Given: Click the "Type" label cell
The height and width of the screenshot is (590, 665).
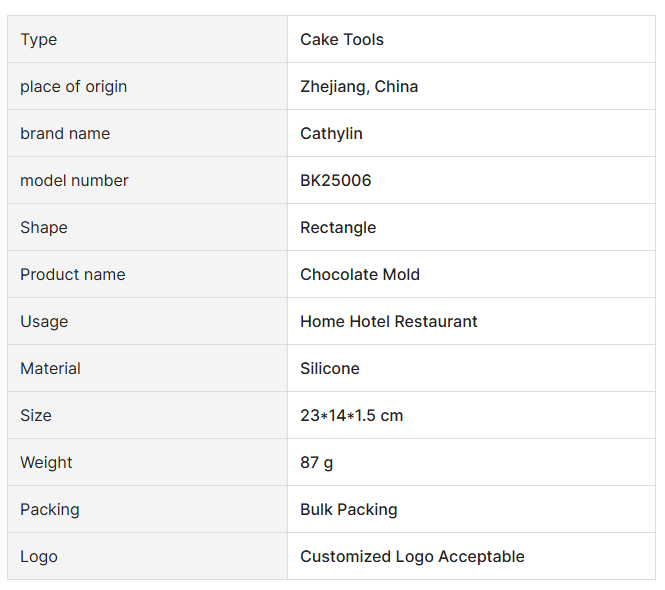Looking at the screenshot, I should (39, 40).
